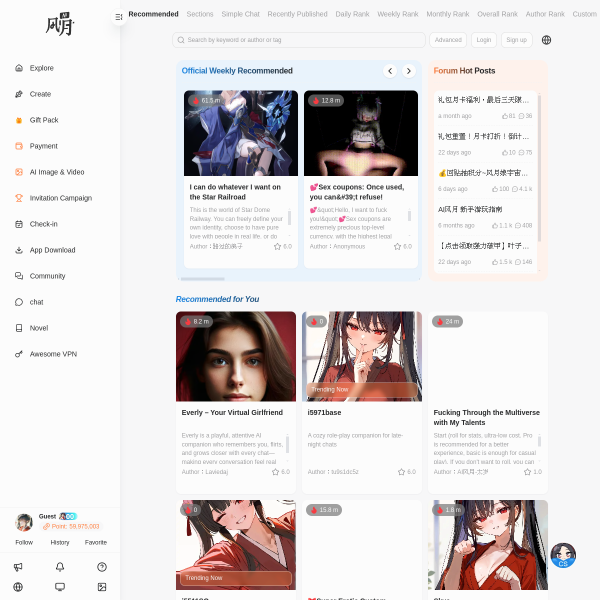Switch to the Author Rank tab

pyautogui.click(x=545, y=14)
